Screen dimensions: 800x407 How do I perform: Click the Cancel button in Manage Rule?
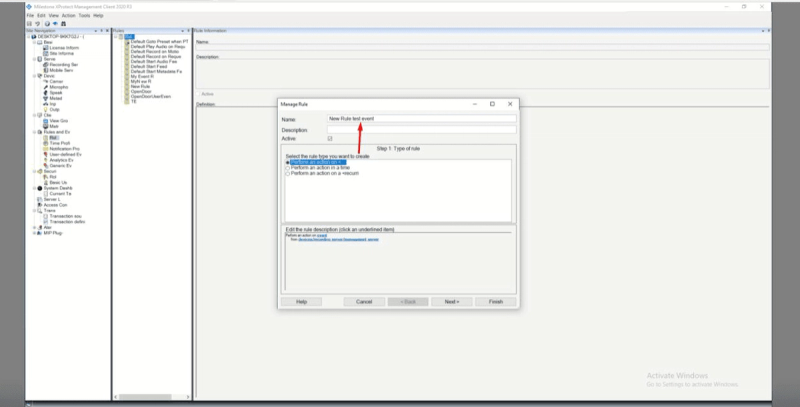coord(364,302)
